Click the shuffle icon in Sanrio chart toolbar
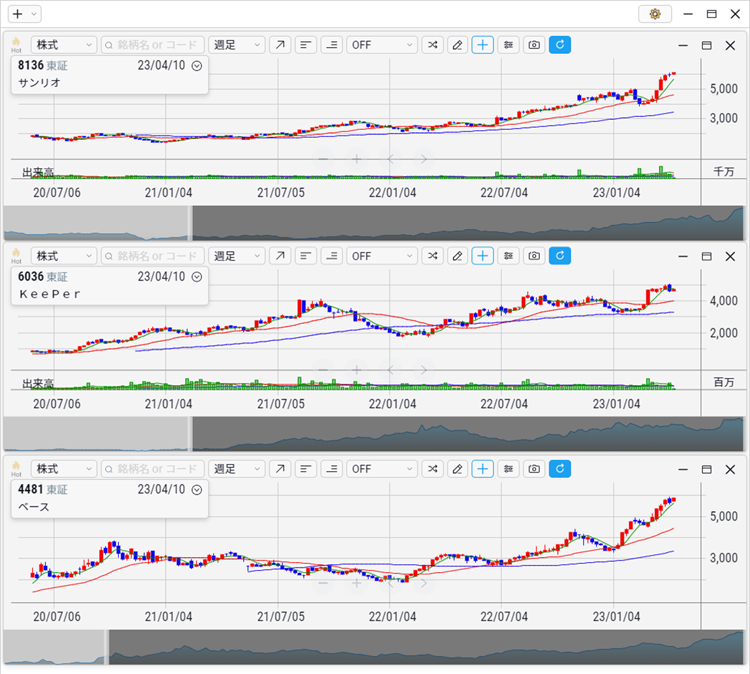Viewport: 750px width, 674px height. [432, 45]
